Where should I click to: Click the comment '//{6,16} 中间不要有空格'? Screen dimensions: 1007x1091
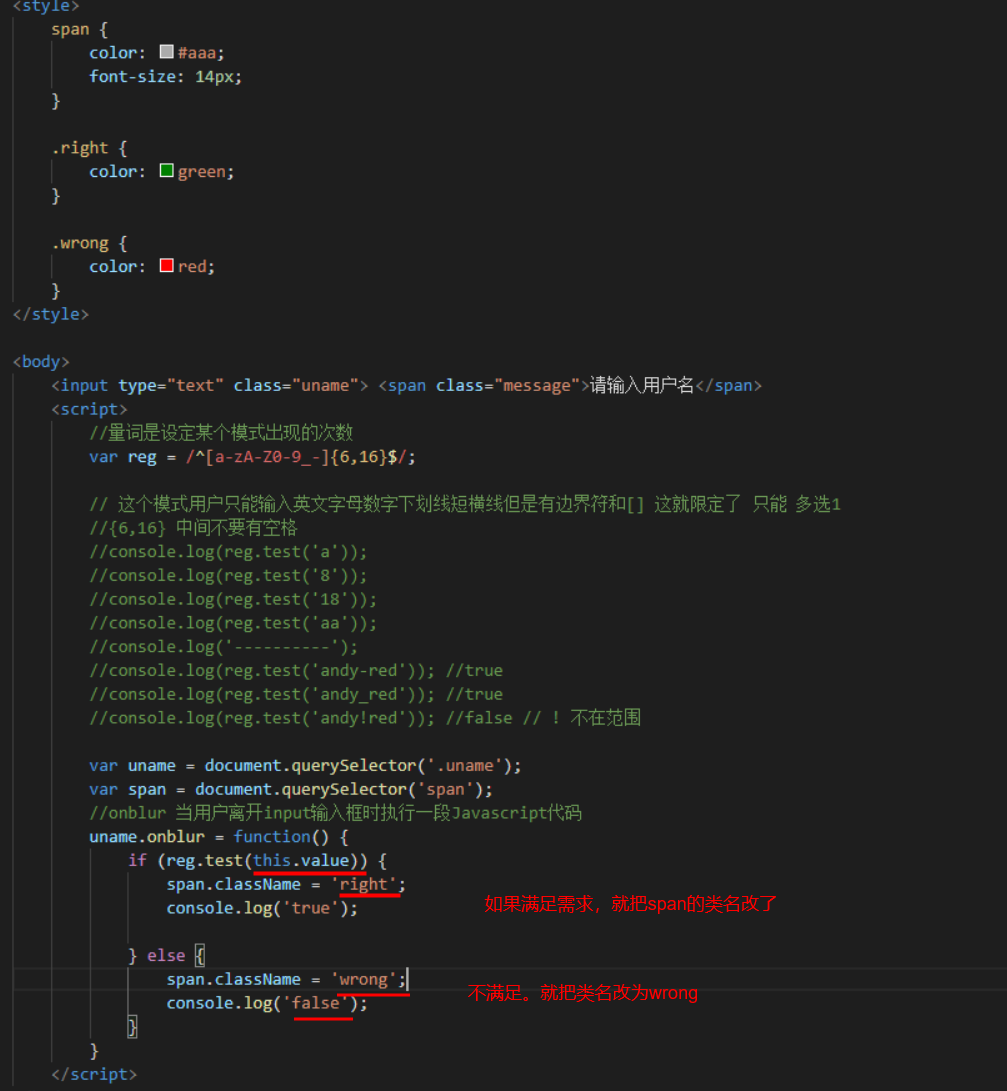coord(193,528)
